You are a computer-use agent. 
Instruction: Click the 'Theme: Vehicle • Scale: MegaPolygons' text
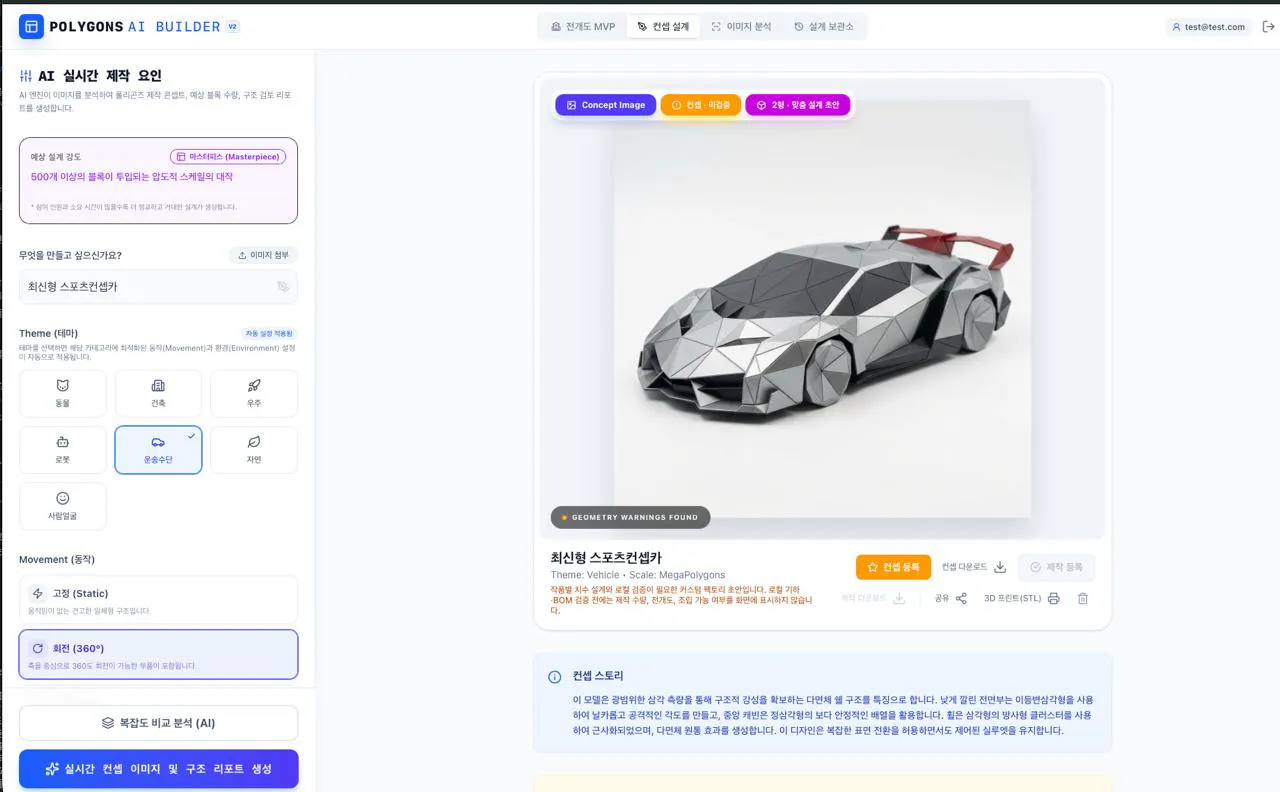(638, 575)
